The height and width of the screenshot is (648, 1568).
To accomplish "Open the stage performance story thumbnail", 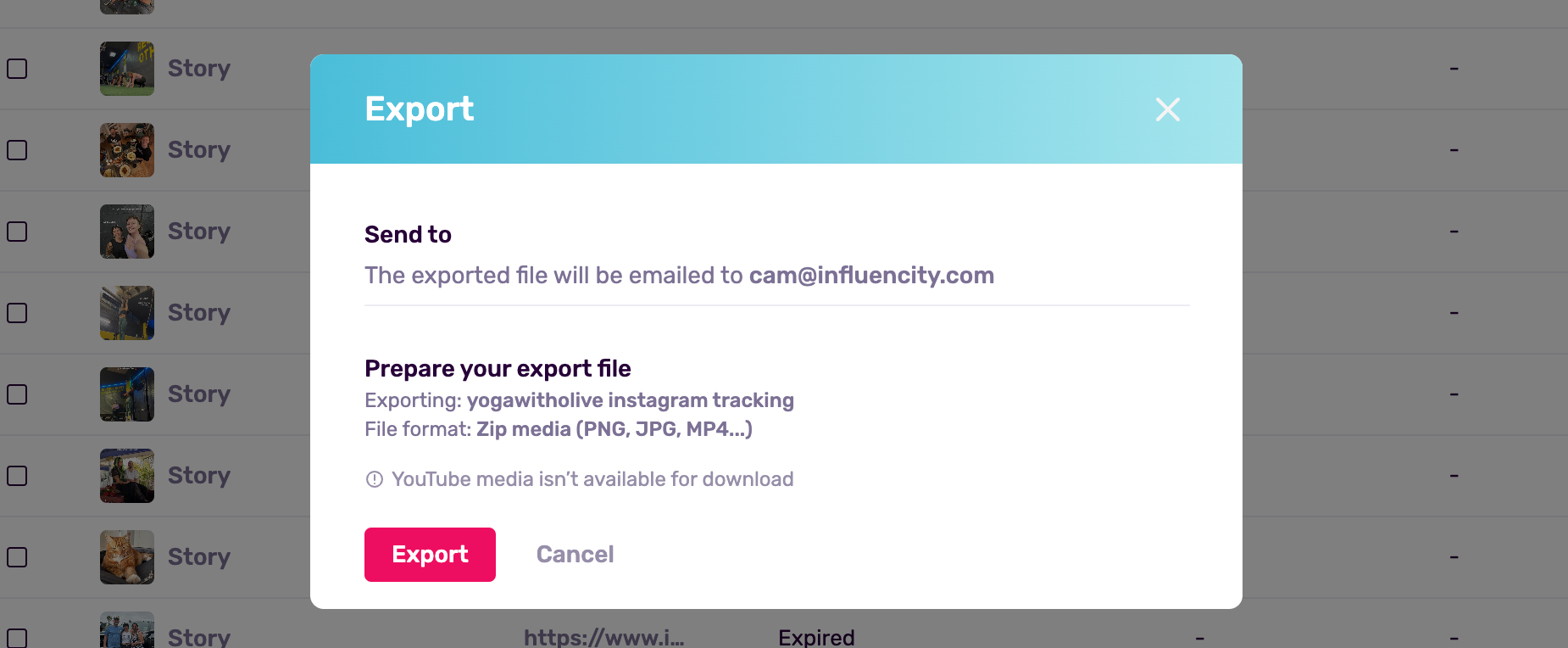I will point(127,394).
